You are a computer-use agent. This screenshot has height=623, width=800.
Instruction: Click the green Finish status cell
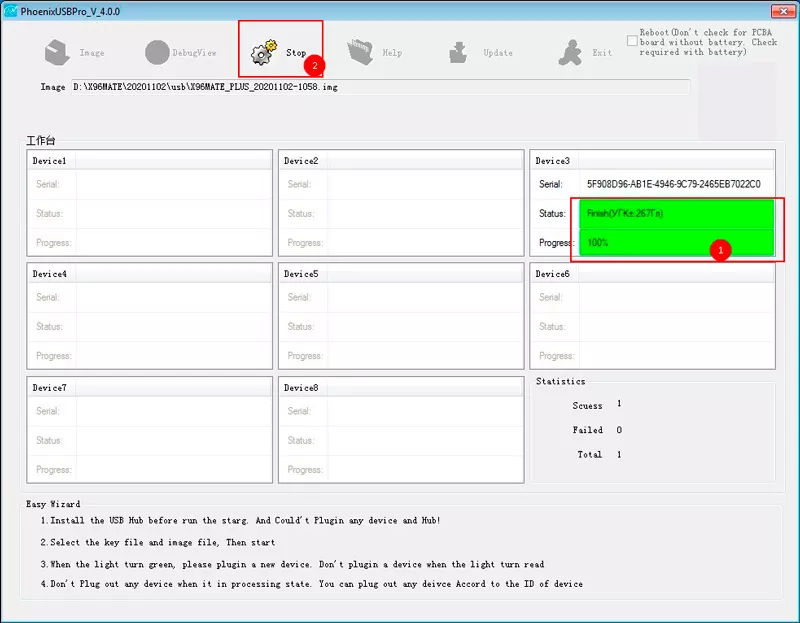click(x=677, y=214)
